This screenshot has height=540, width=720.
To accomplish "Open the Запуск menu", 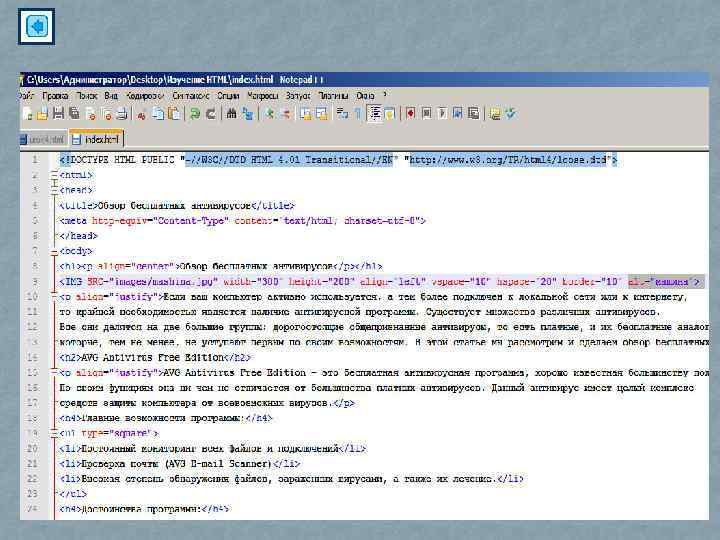I will (298, 96).
